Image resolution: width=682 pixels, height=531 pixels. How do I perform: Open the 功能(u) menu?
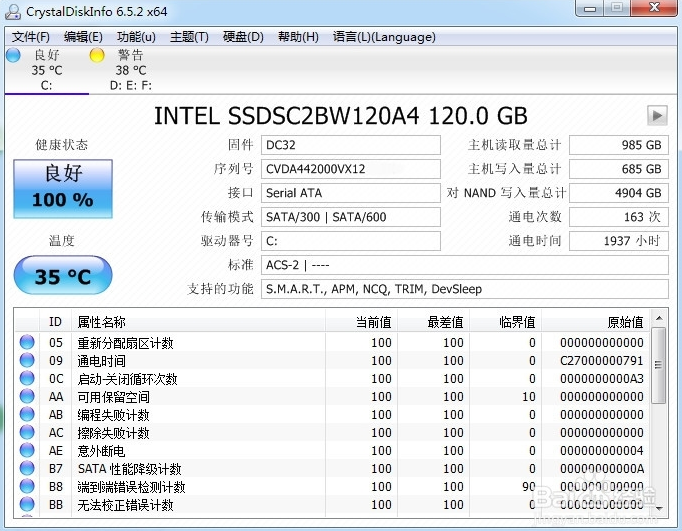tap(136, 37)
